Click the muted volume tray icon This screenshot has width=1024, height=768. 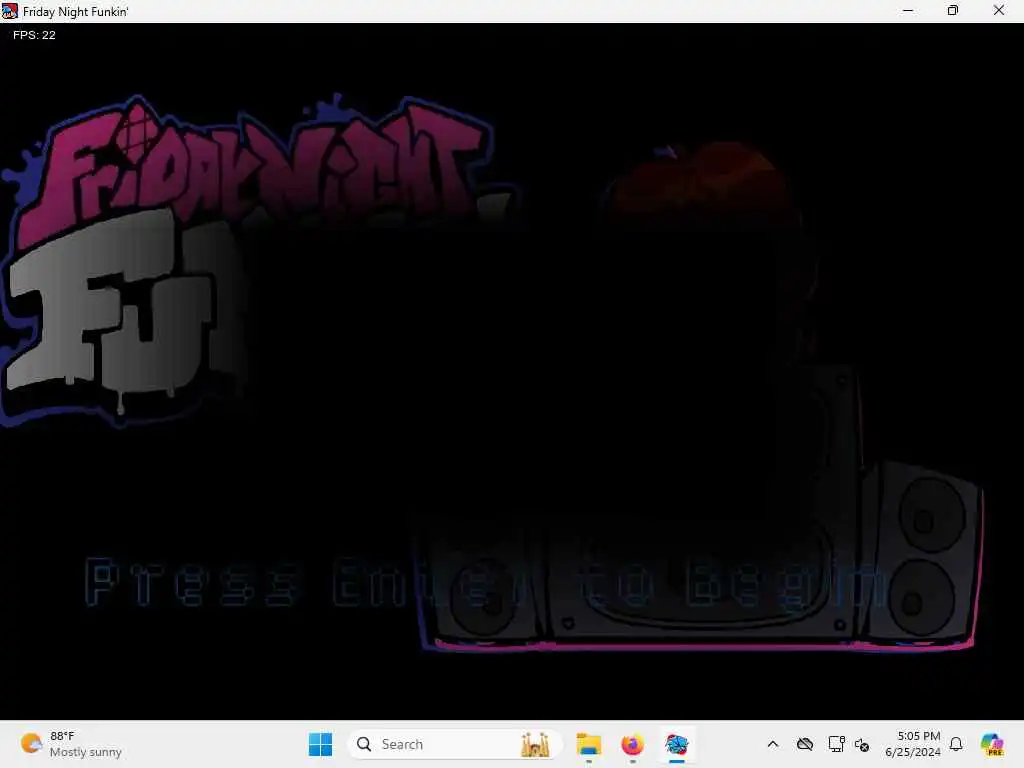tap(862, 744)
